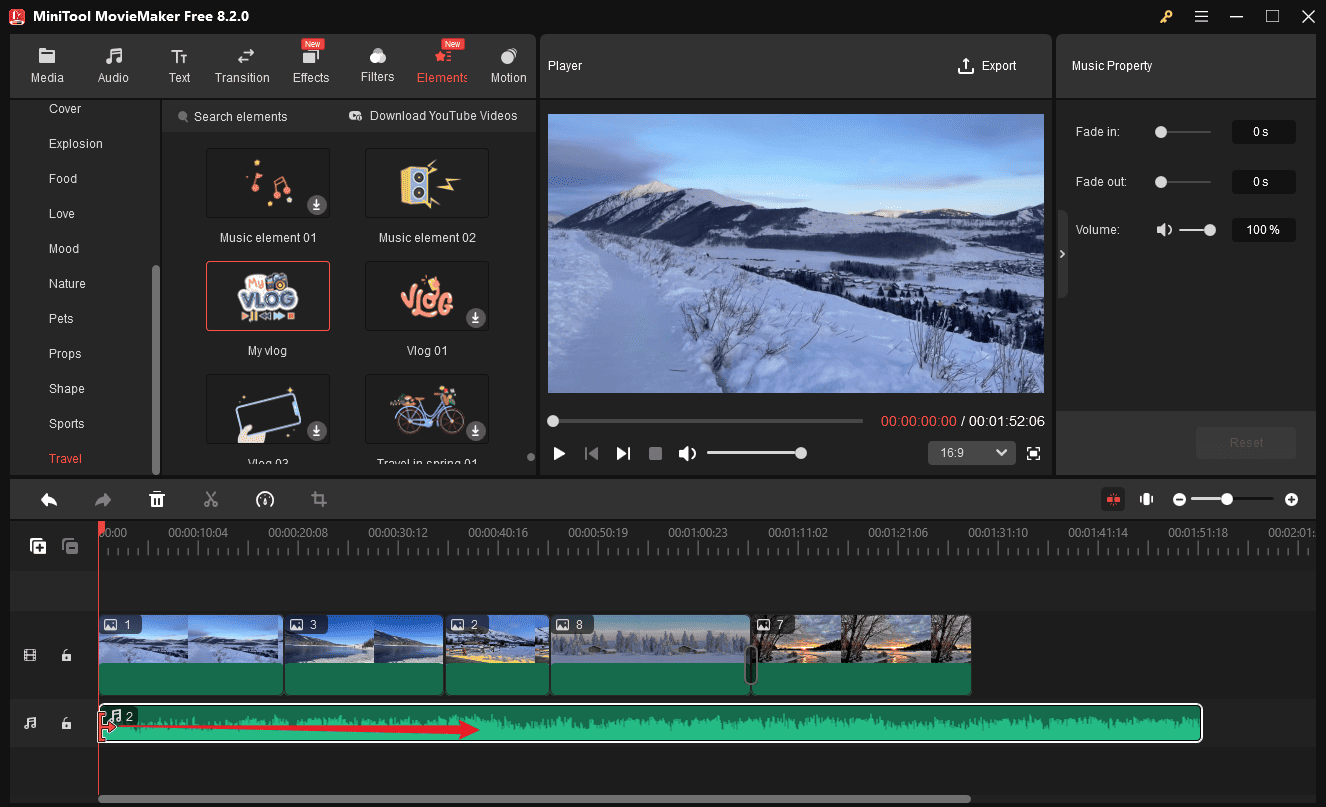The width and height of the screenshot is (1326, 807).
Task: Adjust the music Volume slider
Action: (1197, 230)
